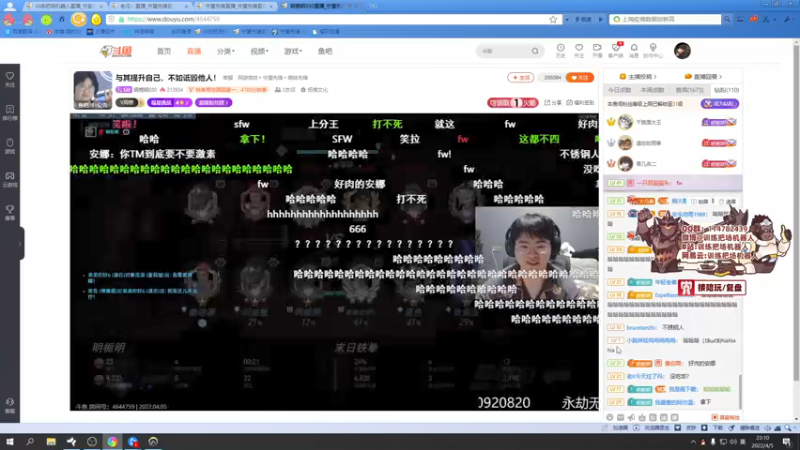Open the client download icon with red badge
800x450 pixels.
coord(616,50)
